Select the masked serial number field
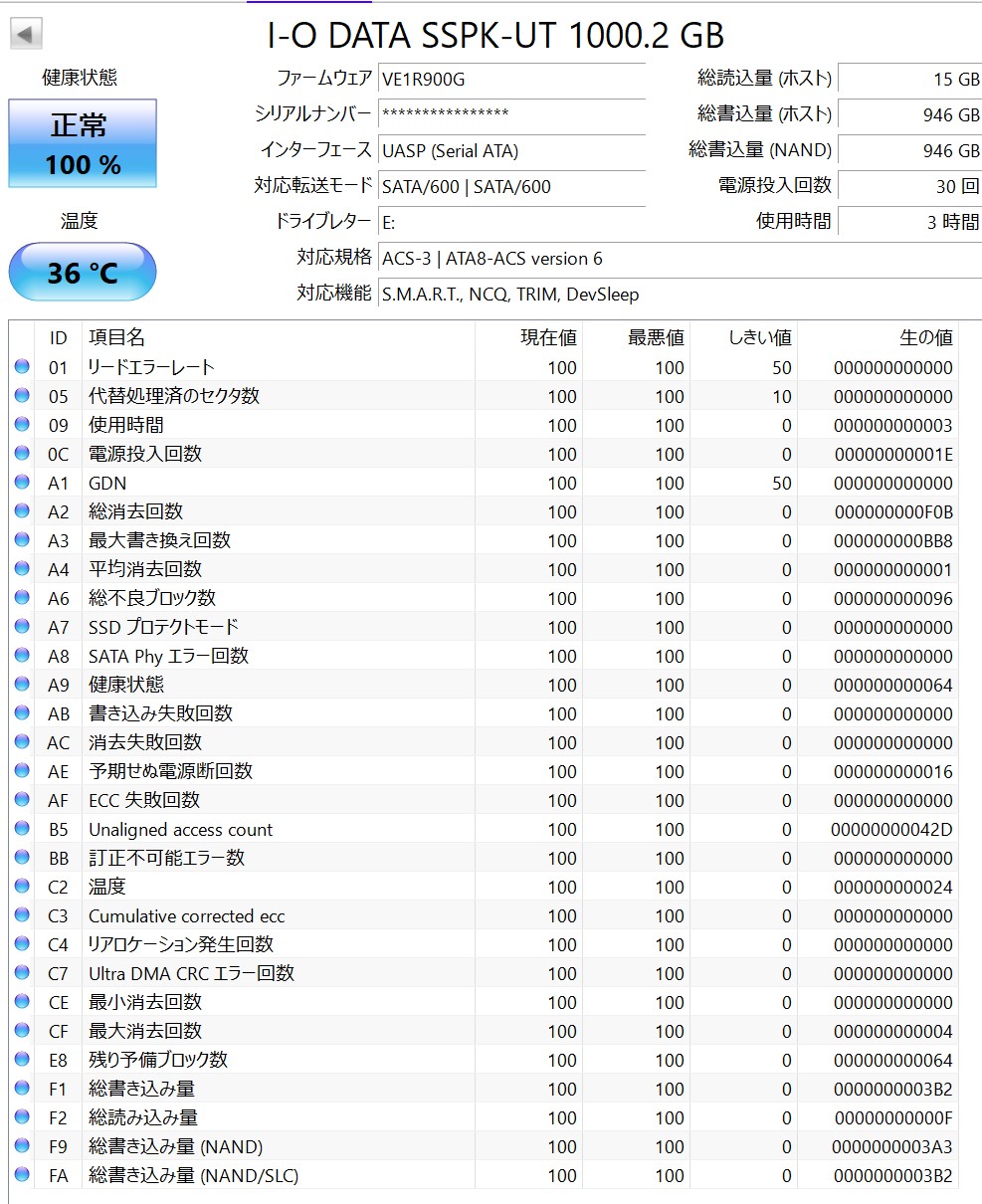 (512, 114)
